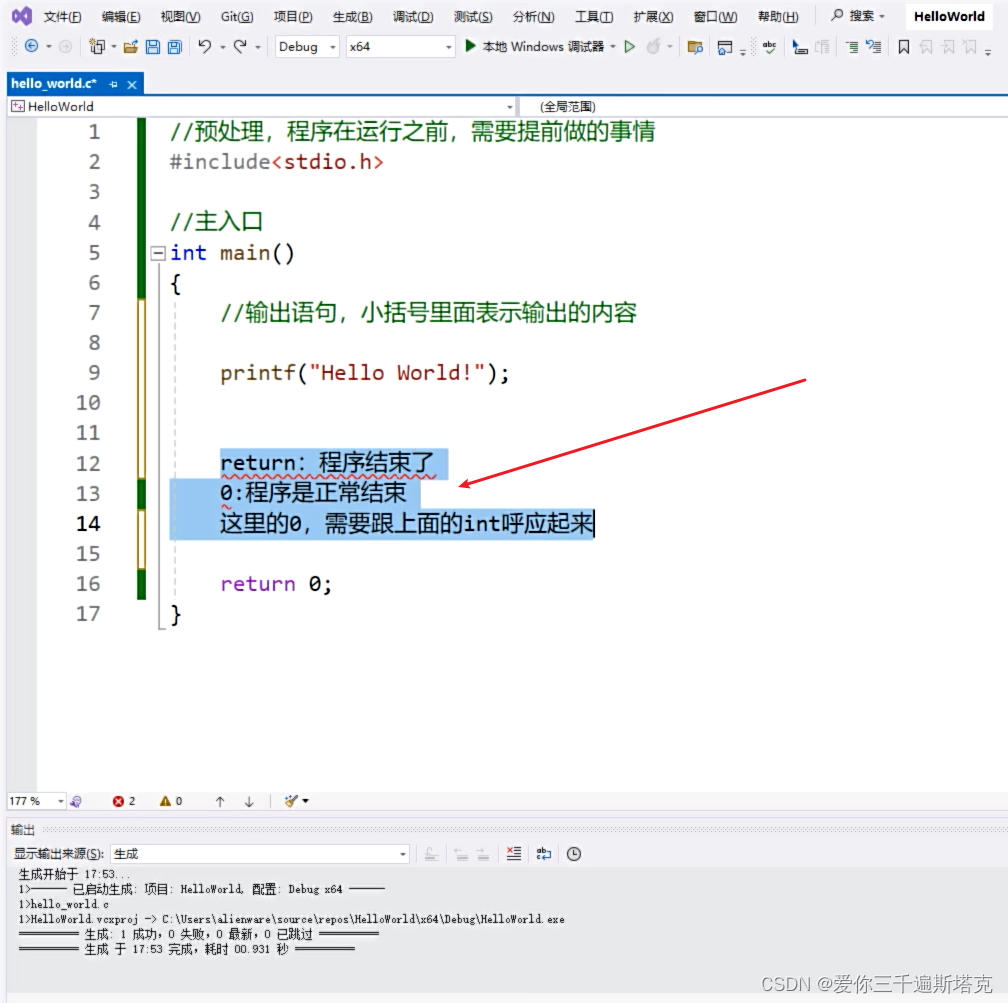The width and height of the screenshot is (1008, 1003).
Task: Collapse the main function code block
Action: coord(157,252)
